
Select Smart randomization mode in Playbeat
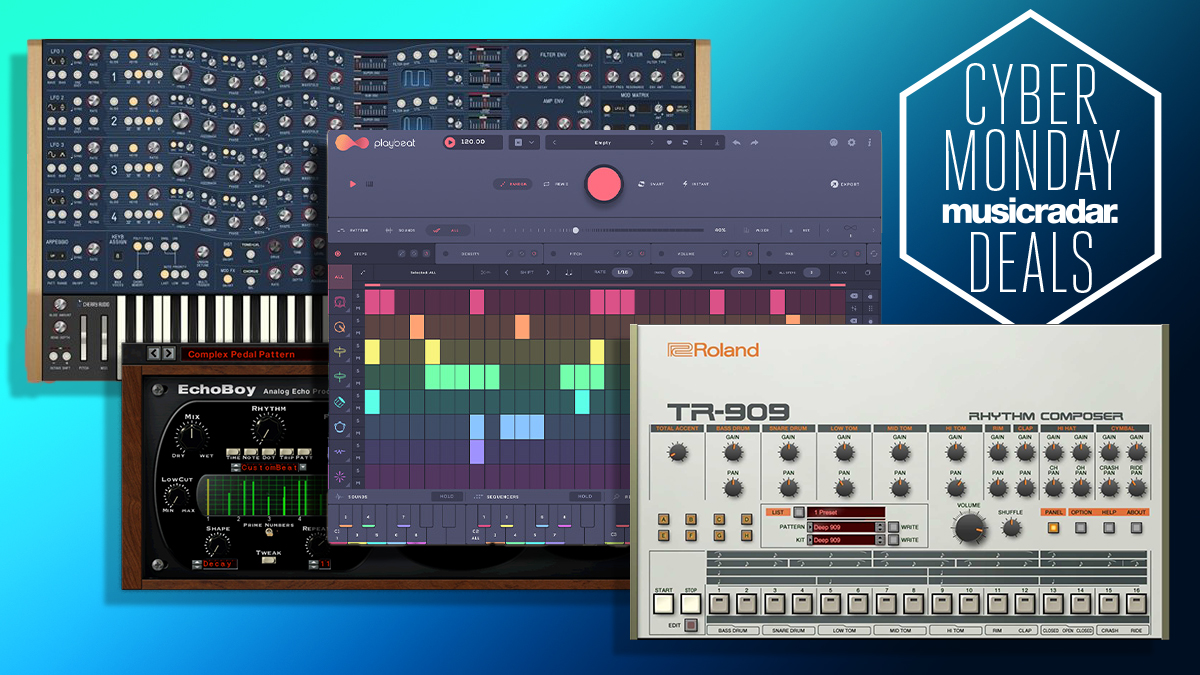[x=652, y=183]
